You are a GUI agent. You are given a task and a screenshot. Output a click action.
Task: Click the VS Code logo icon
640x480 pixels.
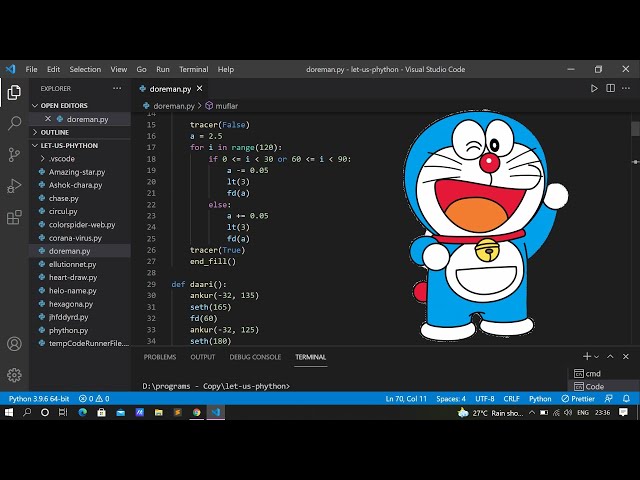[x=11, y=69]
